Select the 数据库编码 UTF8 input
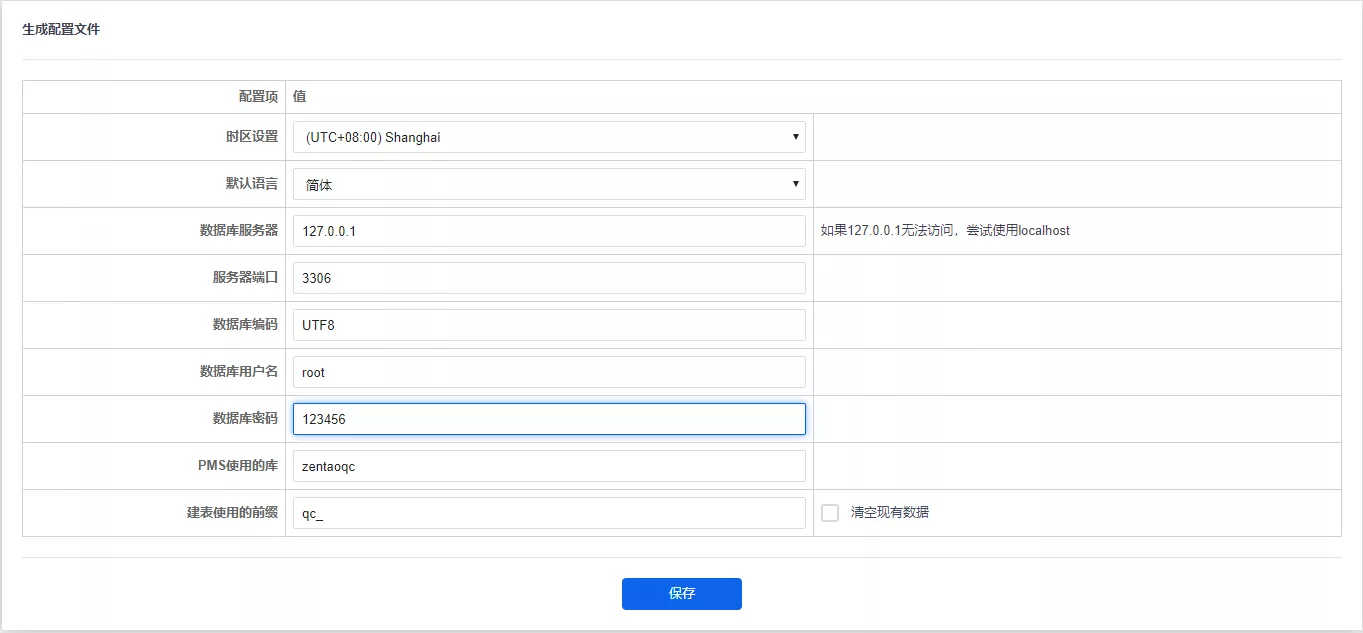Image resolution: width=1363 pixels, height=633 pixels. [x=548, y=325]
